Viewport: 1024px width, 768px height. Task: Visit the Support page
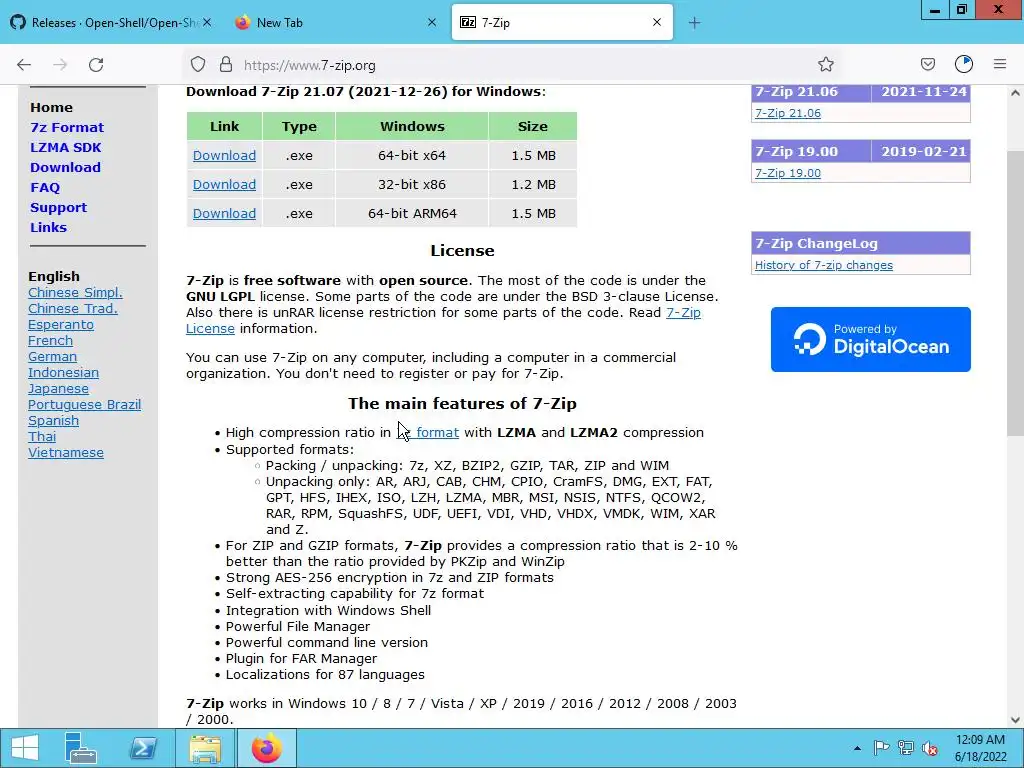coord(58,208)
